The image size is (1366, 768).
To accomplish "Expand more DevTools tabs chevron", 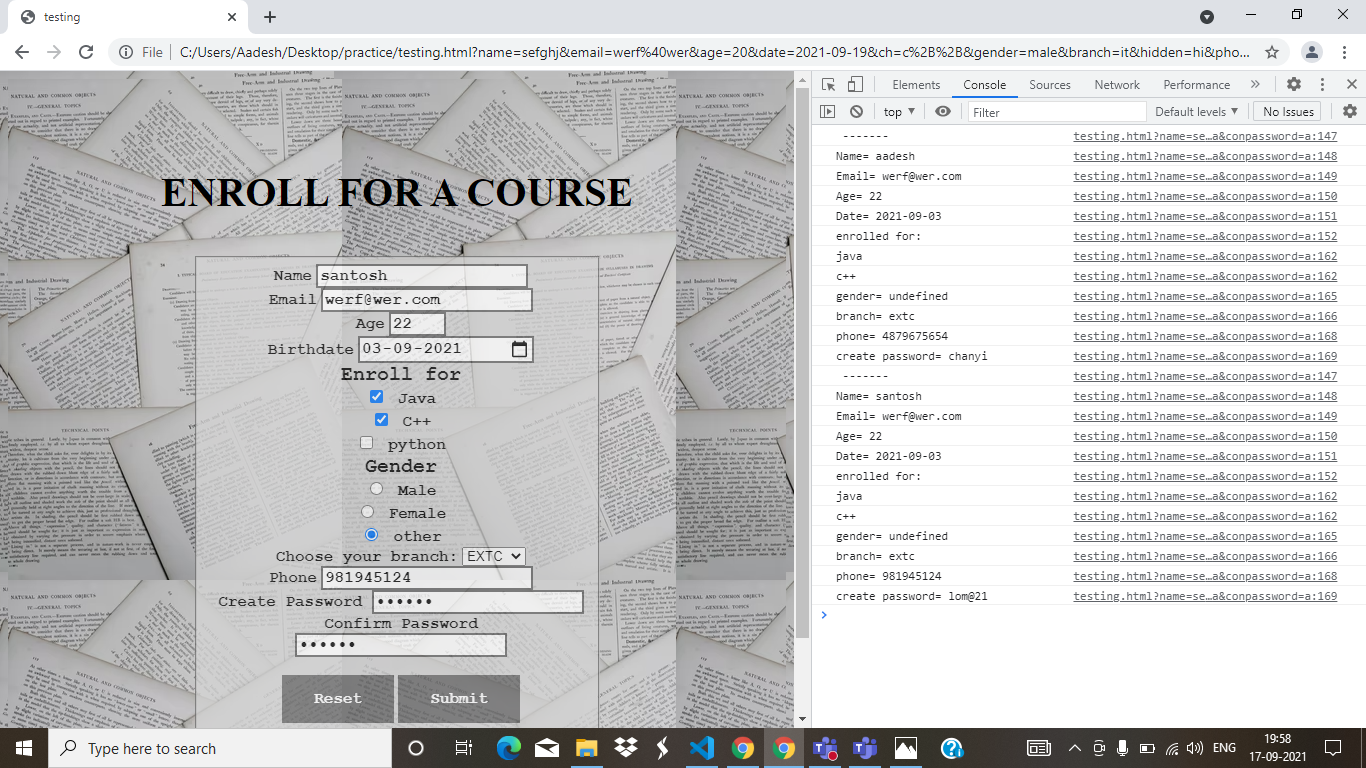I will (x=1255, y=85).
